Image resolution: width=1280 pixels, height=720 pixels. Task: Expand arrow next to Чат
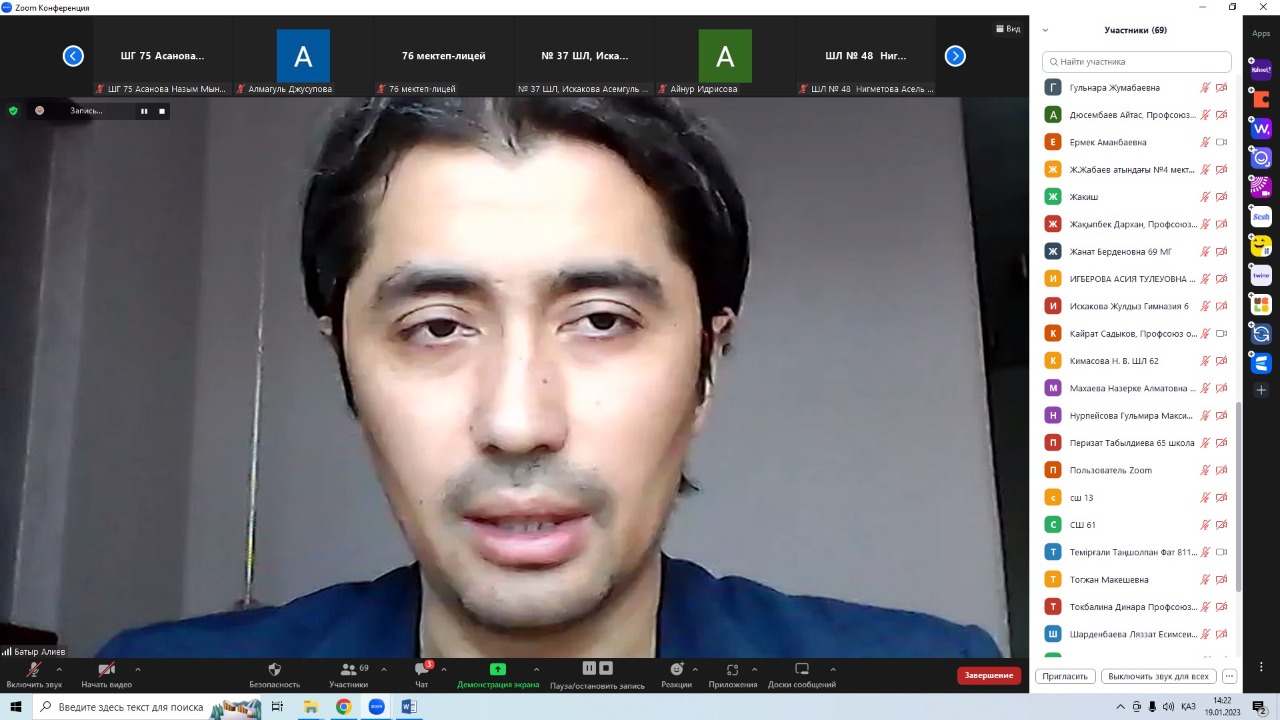(444, 669)
